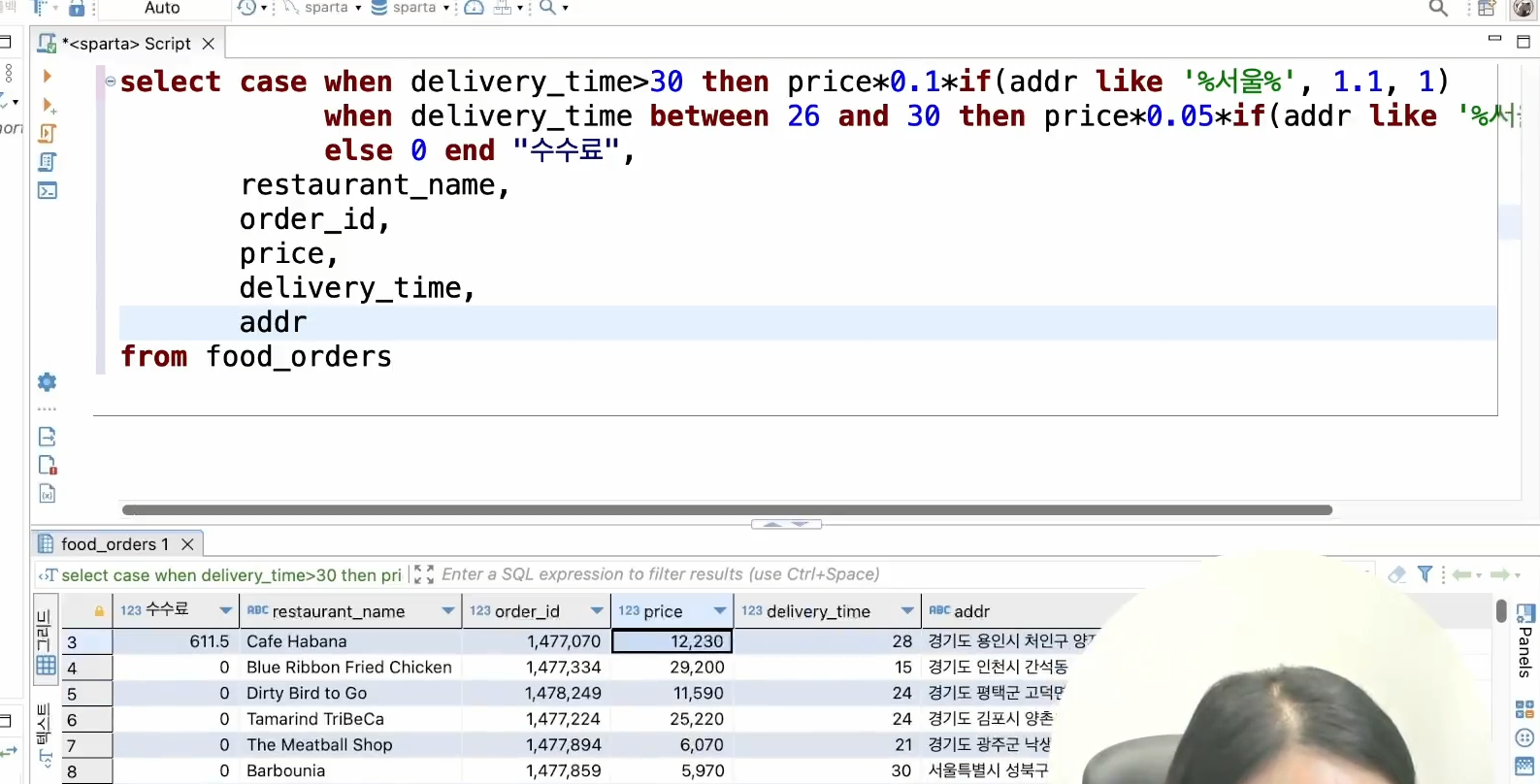Open the price column filter dropdown
The height and width of the screenshot is (784, 1540).
point(720,611)
